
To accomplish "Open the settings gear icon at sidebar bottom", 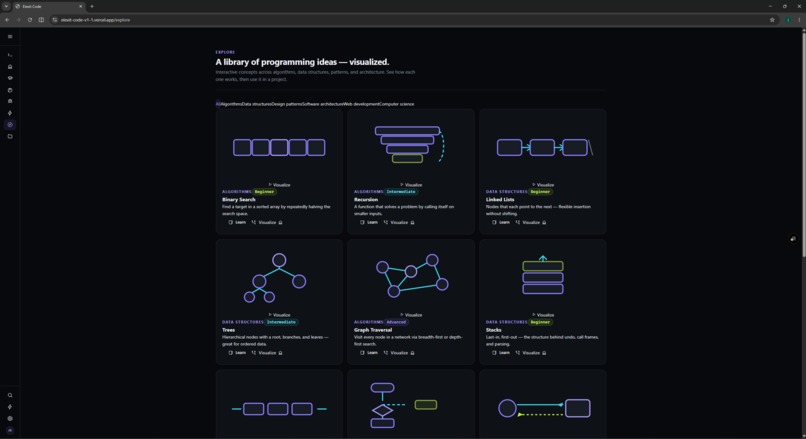I will coord(10,418).
